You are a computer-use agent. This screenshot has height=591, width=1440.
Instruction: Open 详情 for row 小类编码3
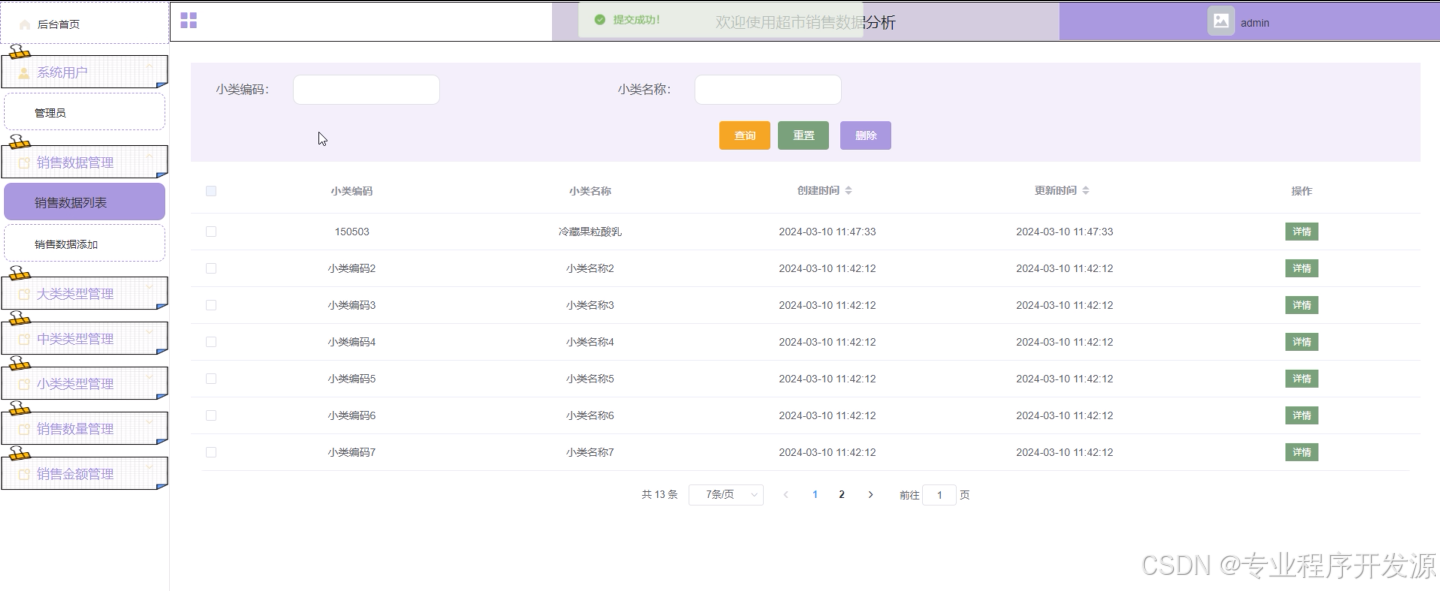click(x=1301, y=305)
